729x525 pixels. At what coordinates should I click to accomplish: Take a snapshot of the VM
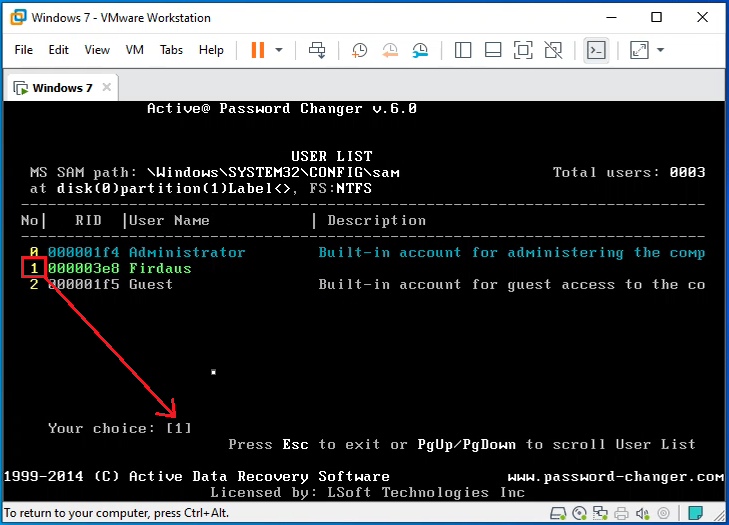coord(359,50)
